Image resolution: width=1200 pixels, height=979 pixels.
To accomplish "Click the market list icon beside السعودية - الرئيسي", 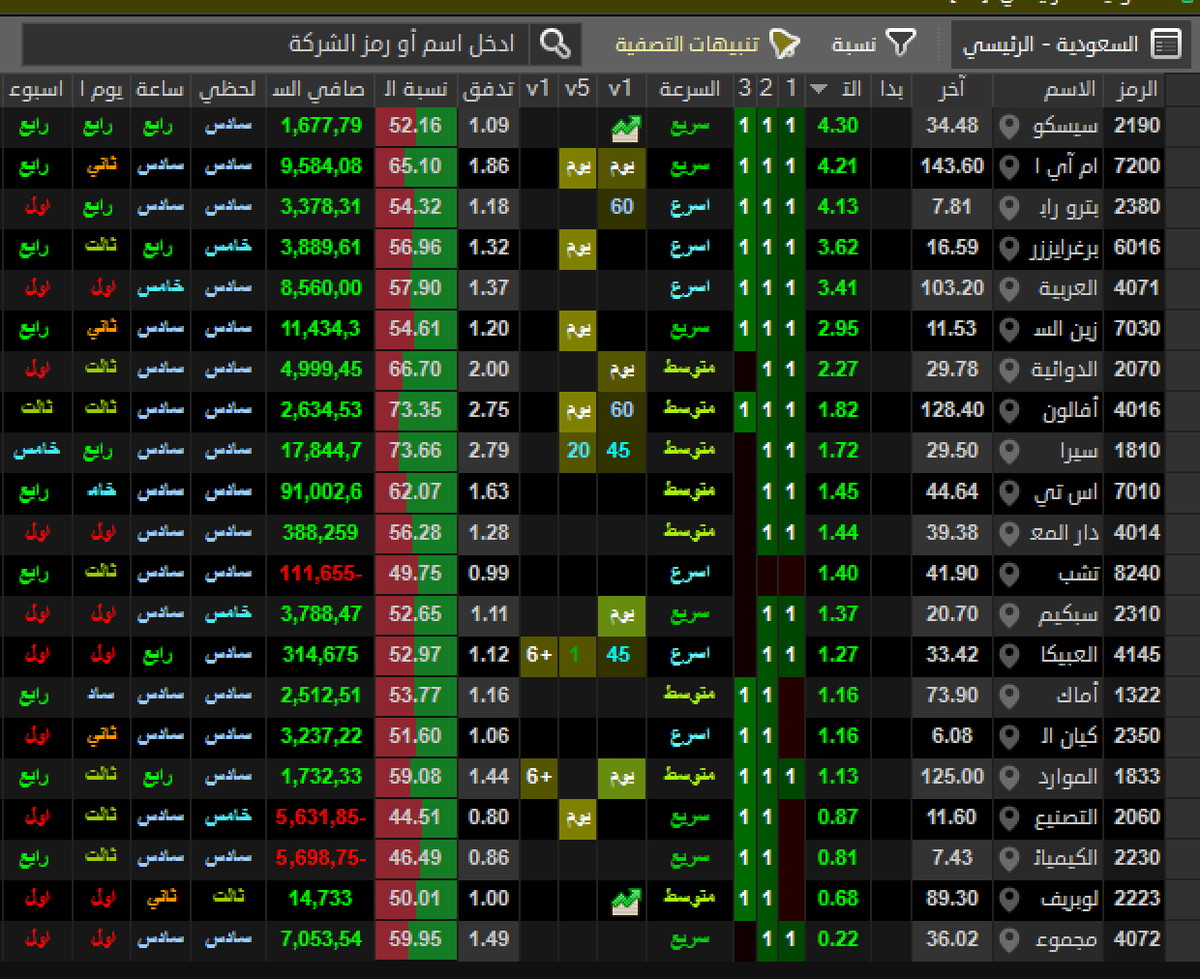I will click(x=1165, y=44).
